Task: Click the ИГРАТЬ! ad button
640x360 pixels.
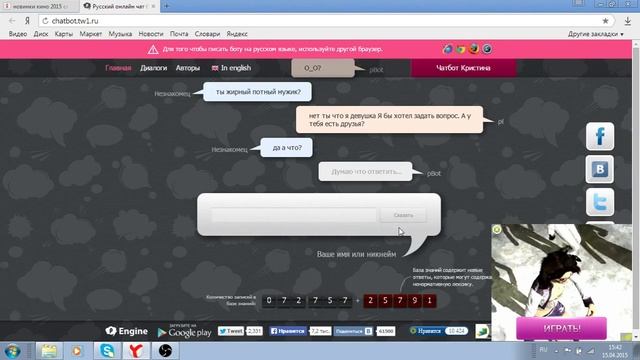Action: tap(561, 328)
